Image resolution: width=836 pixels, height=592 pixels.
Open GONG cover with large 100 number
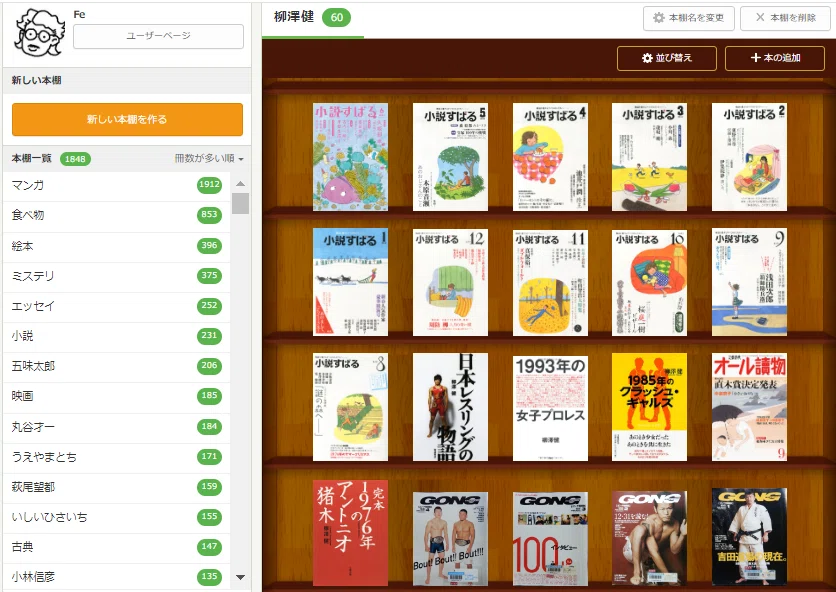(x=550, y=539)
